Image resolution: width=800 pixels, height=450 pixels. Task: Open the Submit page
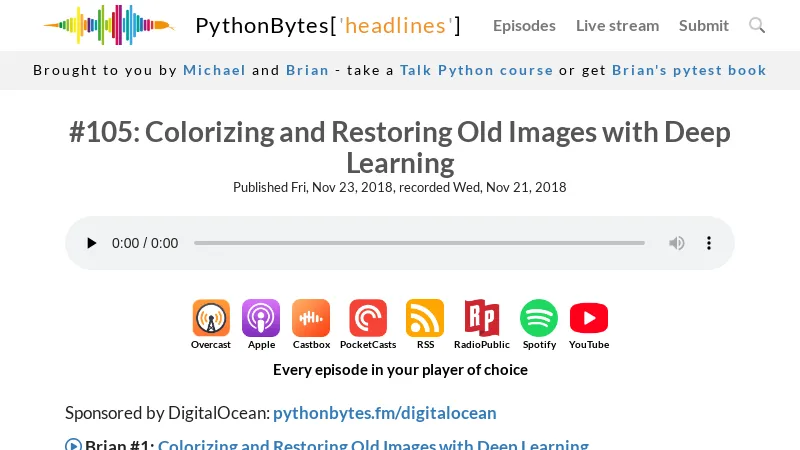(x=704, y=26)
